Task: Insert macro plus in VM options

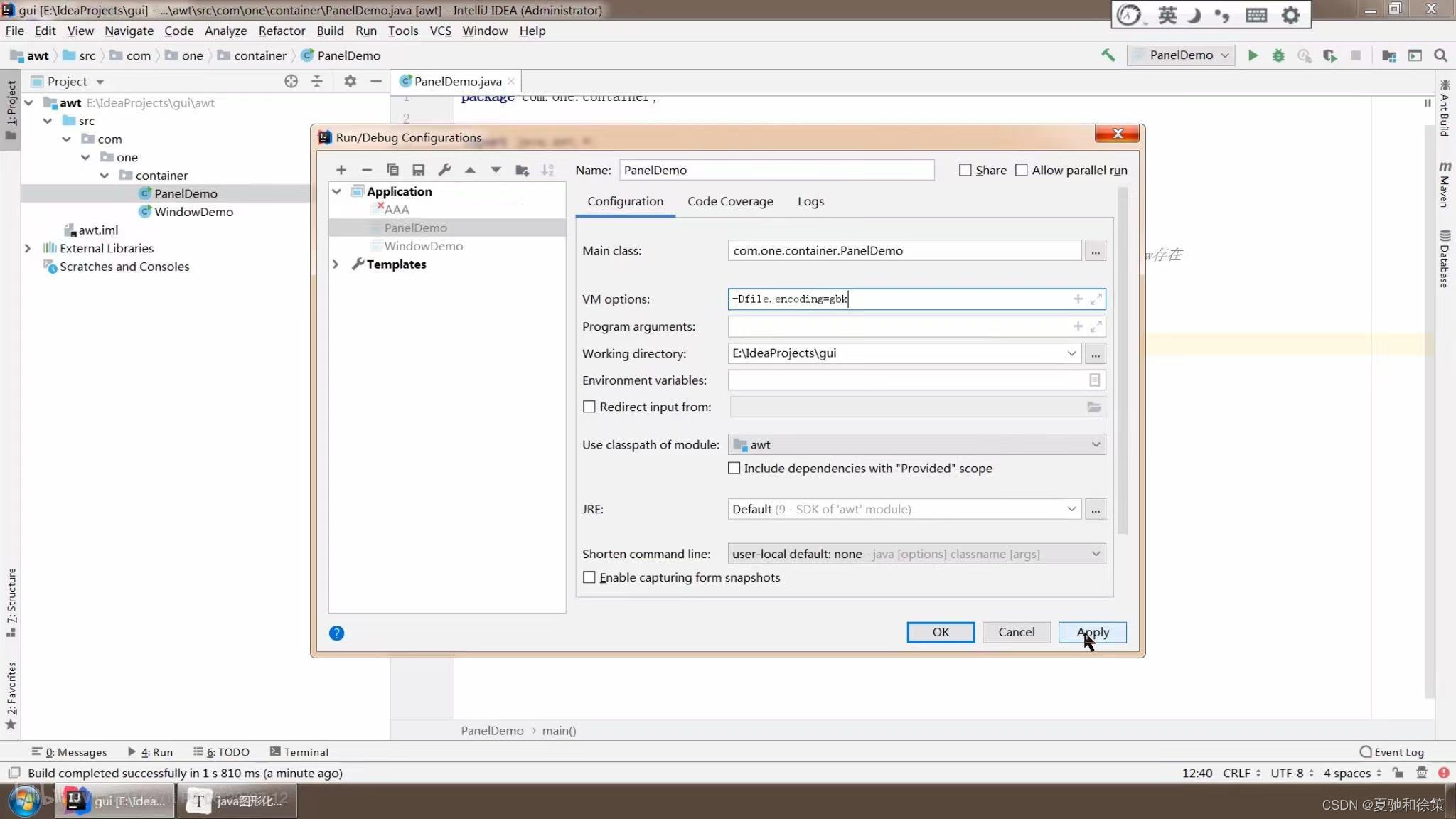Action: pyautogui.click(x=1078, y=299)
